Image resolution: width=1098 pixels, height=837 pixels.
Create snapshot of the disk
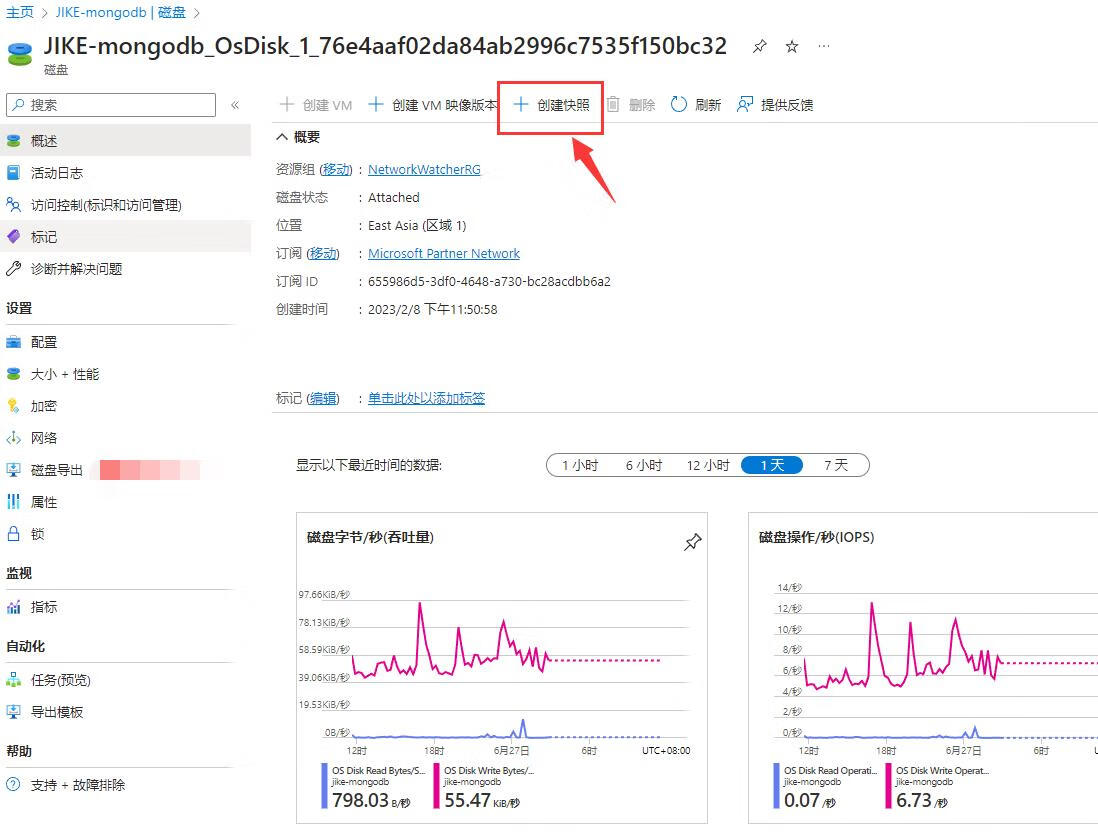point(552,105)
